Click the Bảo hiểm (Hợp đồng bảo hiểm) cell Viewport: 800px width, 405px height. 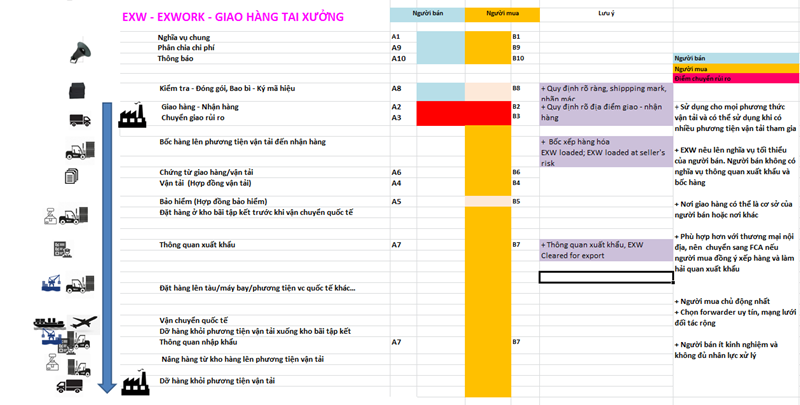[213, 201]
